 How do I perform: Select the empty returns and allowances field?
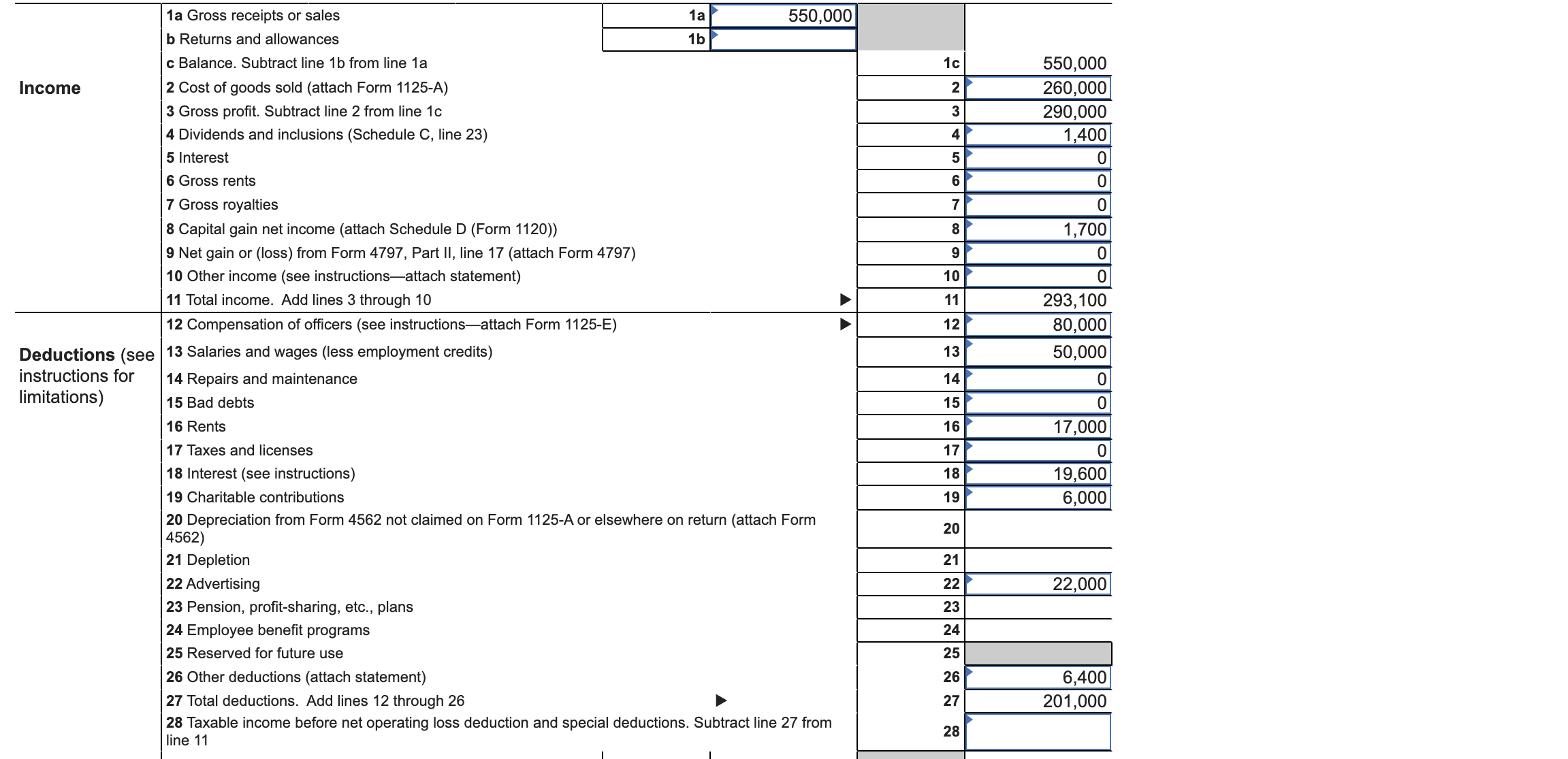coord(783,39)
